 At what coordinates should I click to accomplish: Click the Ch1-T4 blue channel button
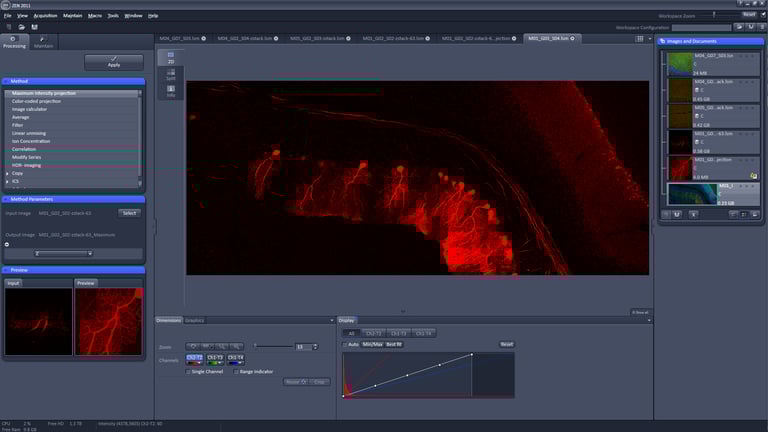[235, 358]
